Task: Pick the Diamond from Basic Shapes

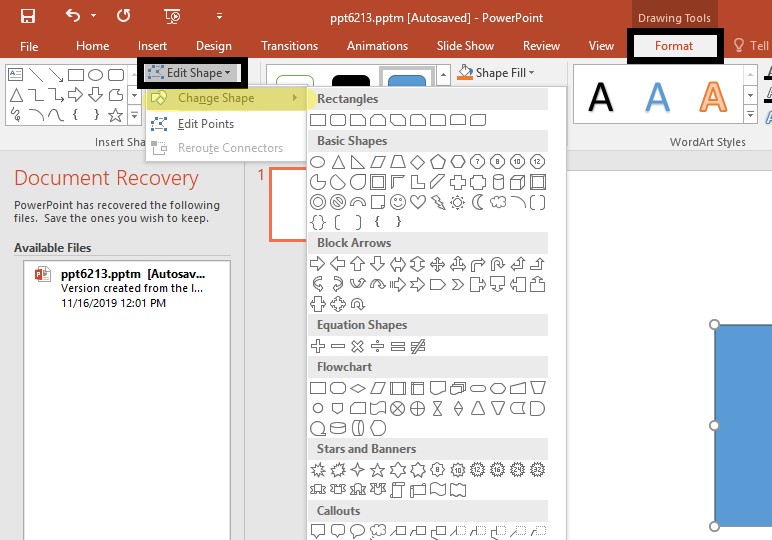Action: tap(418, 161)
